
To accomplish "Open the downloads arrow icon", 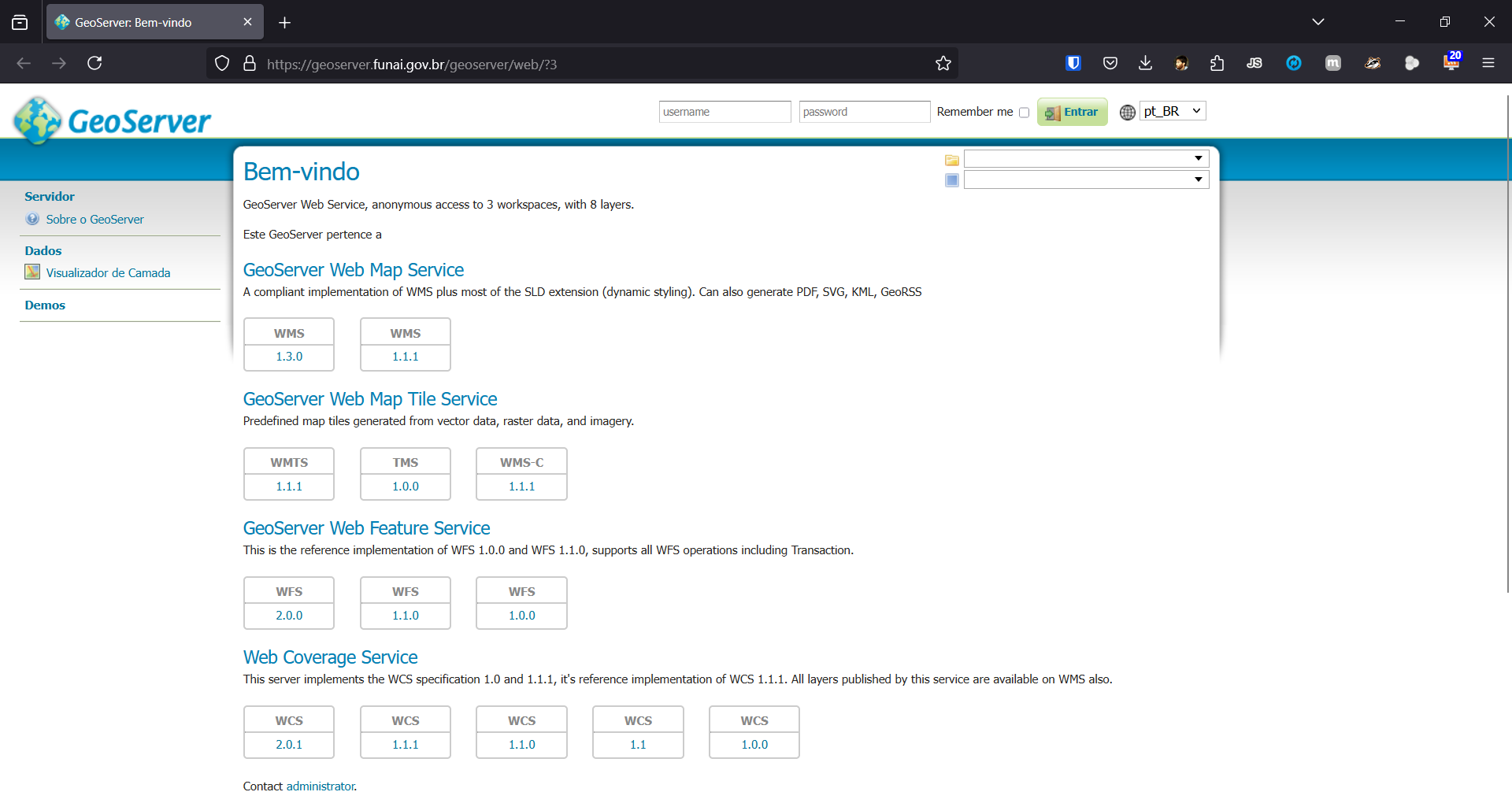I will (1146, 63).
